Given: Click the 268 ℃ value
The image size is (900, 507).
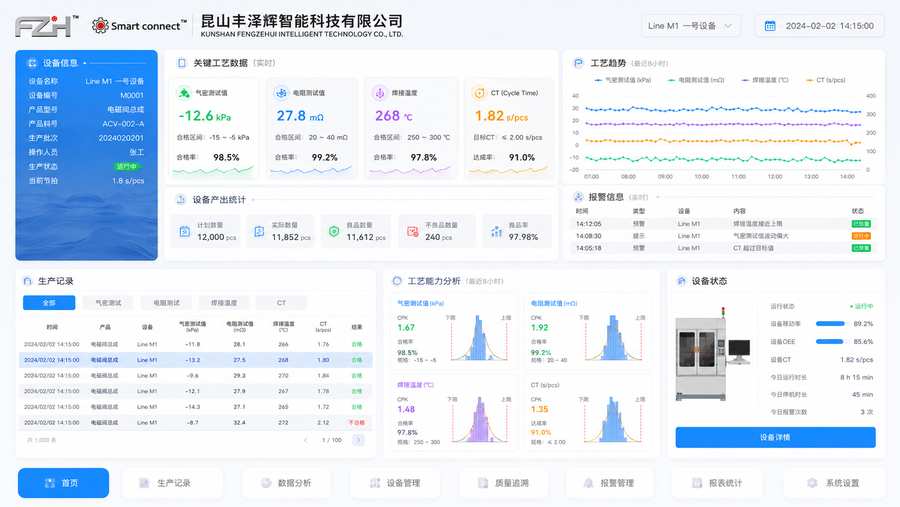Looking at the screenshot, I should coord(394,116).
